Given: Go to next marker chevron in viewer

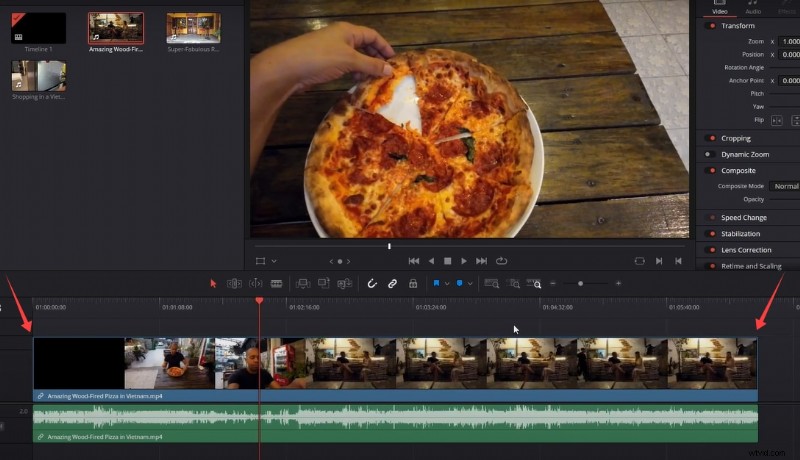Looking at the screenshot, I should 348,262.
